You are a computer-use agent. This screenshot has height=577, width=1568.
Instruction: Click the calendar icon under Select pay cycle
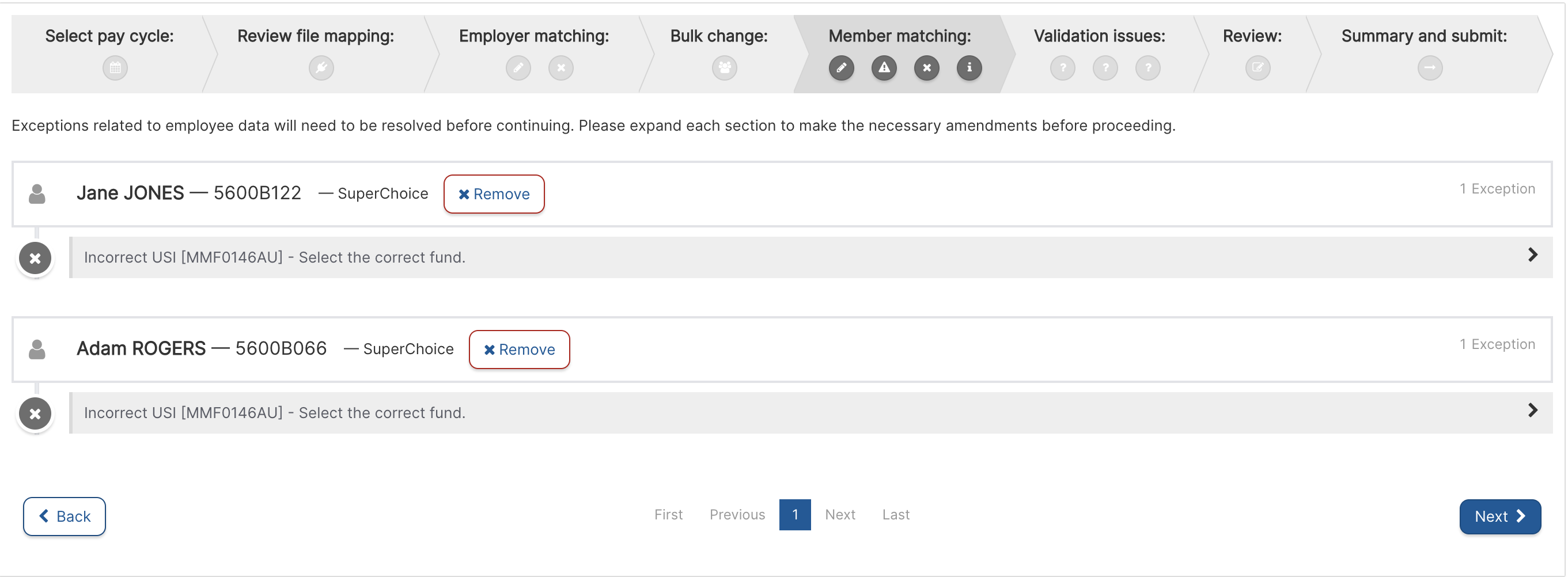pyautogui.click(x=115, y=67)
